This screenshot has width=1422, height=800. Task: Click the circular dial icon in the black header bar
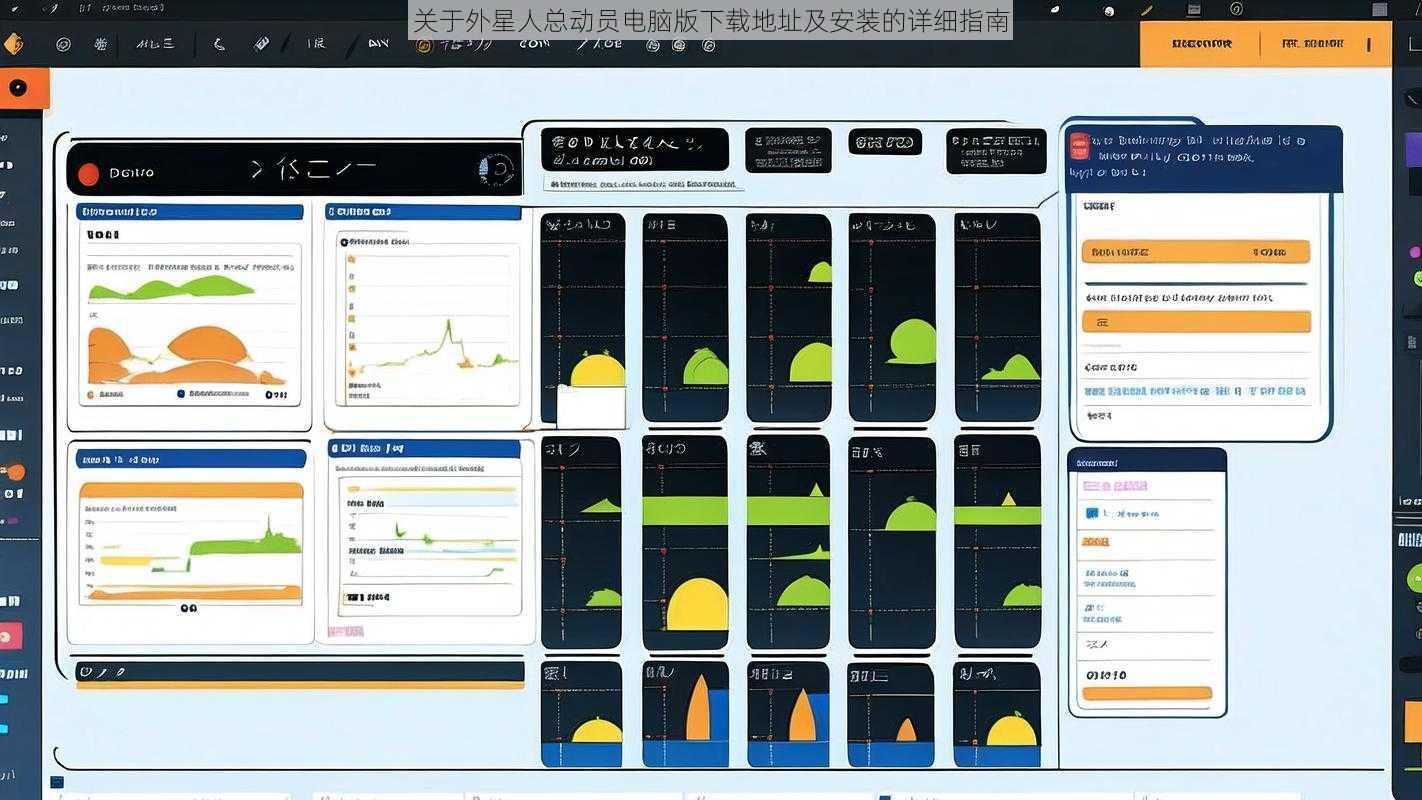tap(495, 170)
